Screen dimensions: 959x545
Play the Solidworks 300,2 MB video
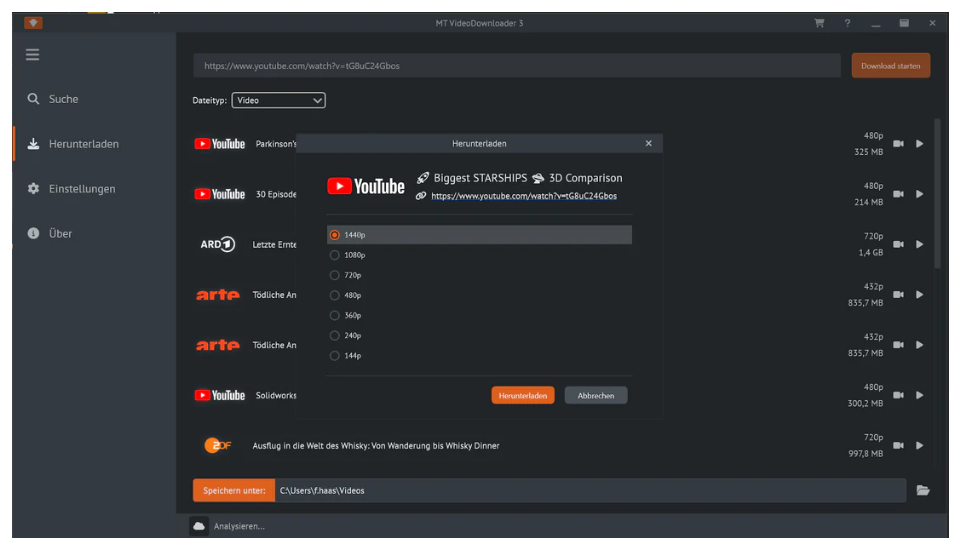tap(919, 395)
